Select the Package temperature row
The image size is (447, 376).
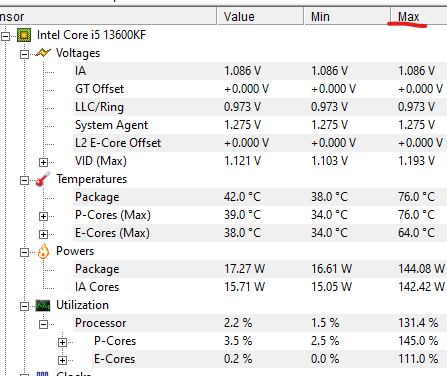(x=260, y=197)
